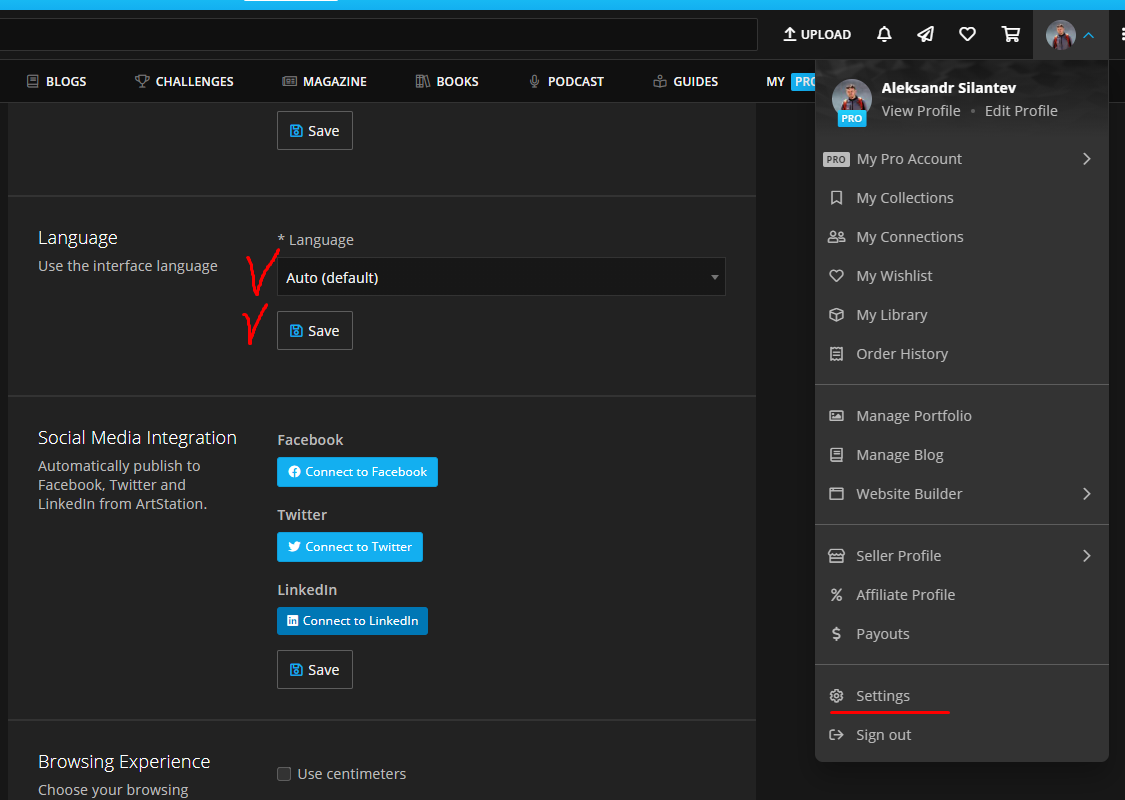The image size is (1125, 800).
Task: Click the user avatar in top bar
Action: 1060,35
